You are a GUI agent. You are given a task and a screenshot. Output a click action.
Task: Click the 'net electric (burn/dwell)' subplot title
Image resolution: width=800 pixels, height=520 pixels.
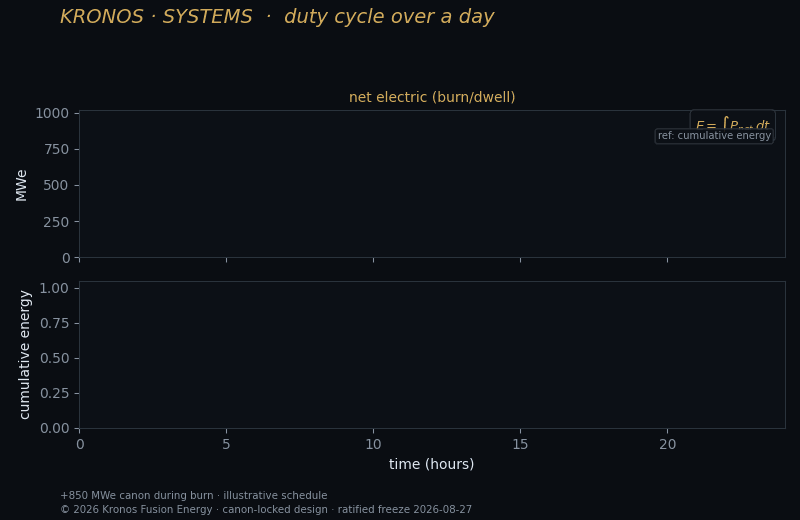[432, 97]
